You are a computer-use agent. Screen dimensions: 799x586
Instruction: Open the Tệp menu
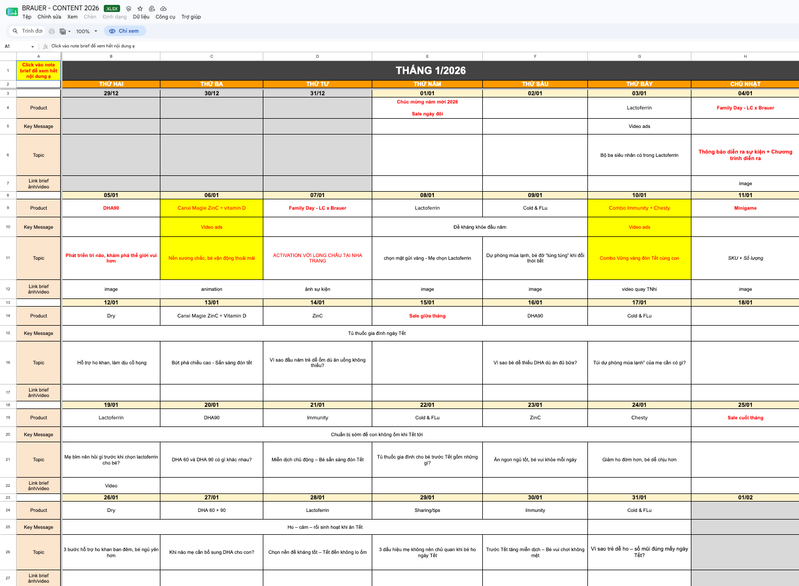pyautogui.click(x=26, y=17)
